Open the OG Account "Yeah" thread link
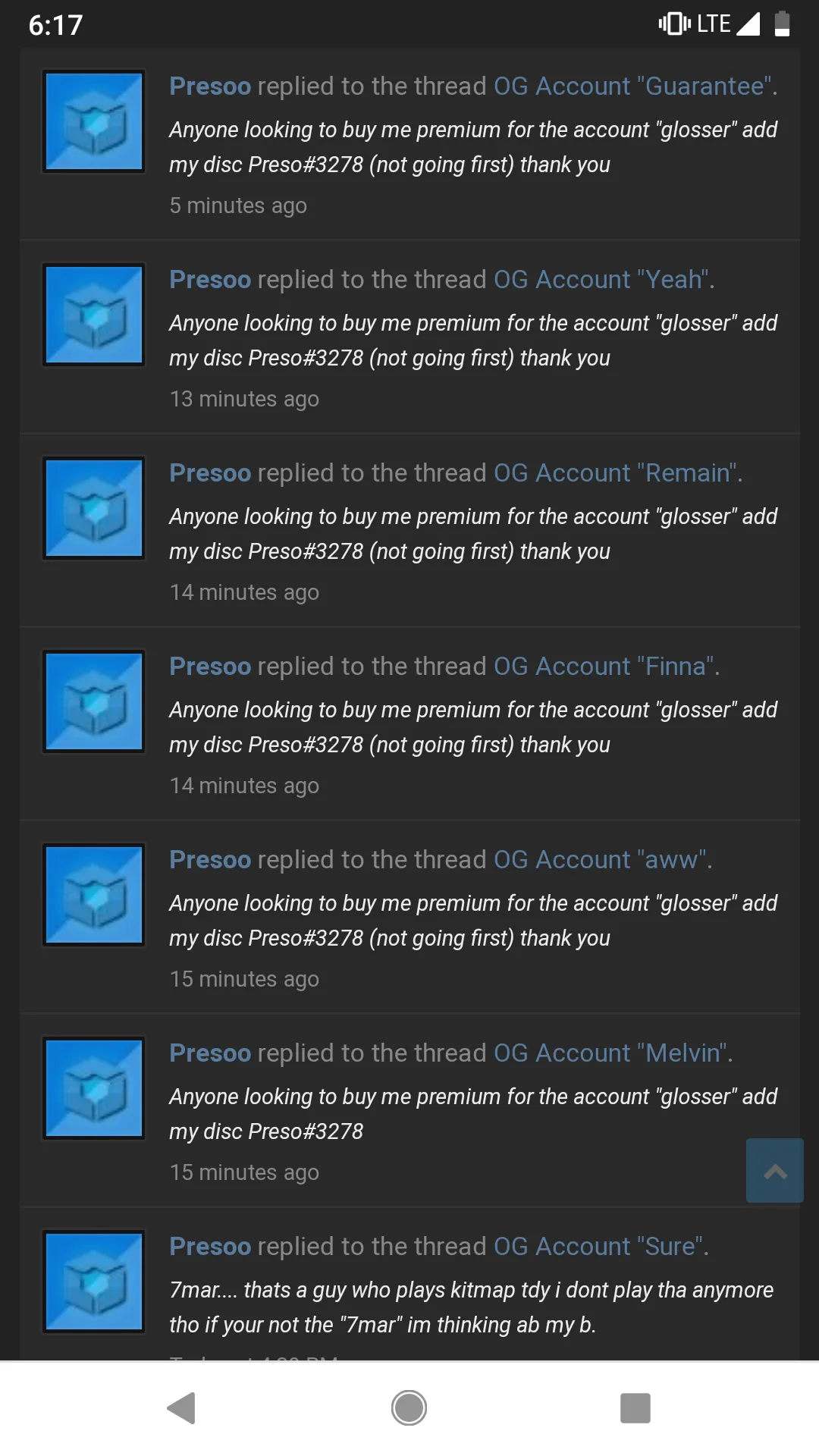The width and height of the screenshot is (819, 1456). (602, 280)
